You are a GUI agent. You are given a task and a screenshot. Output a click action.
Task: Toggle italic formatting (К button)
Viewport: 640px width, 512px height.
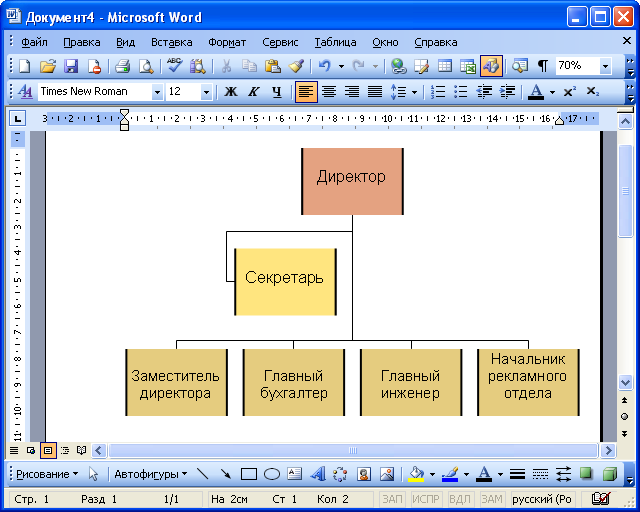(x=253, y=92)
